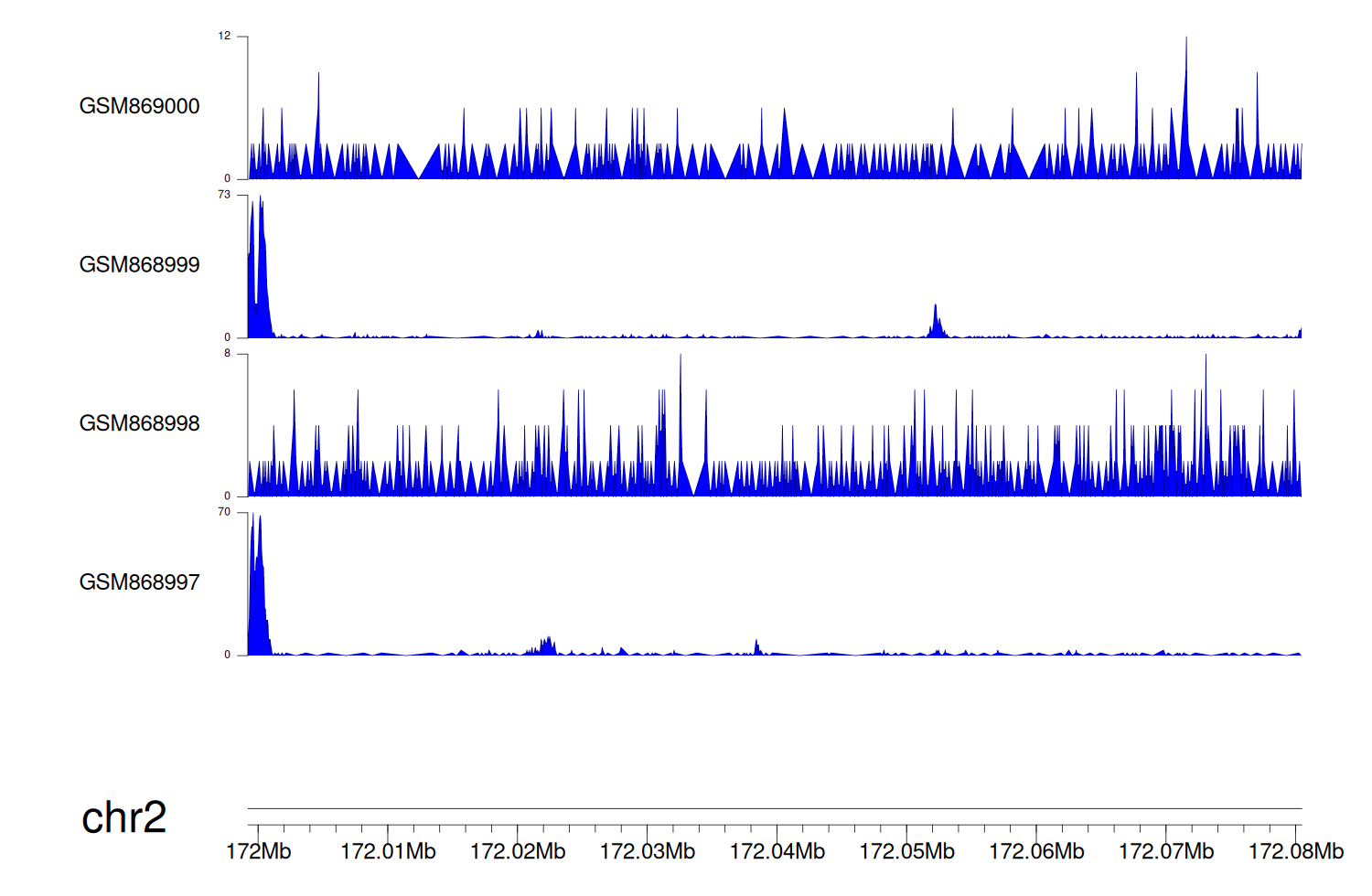Viewport: 1372px width, 896px height.
Task: Click the y-axis maximum value 73
Action: coord(224,195)
